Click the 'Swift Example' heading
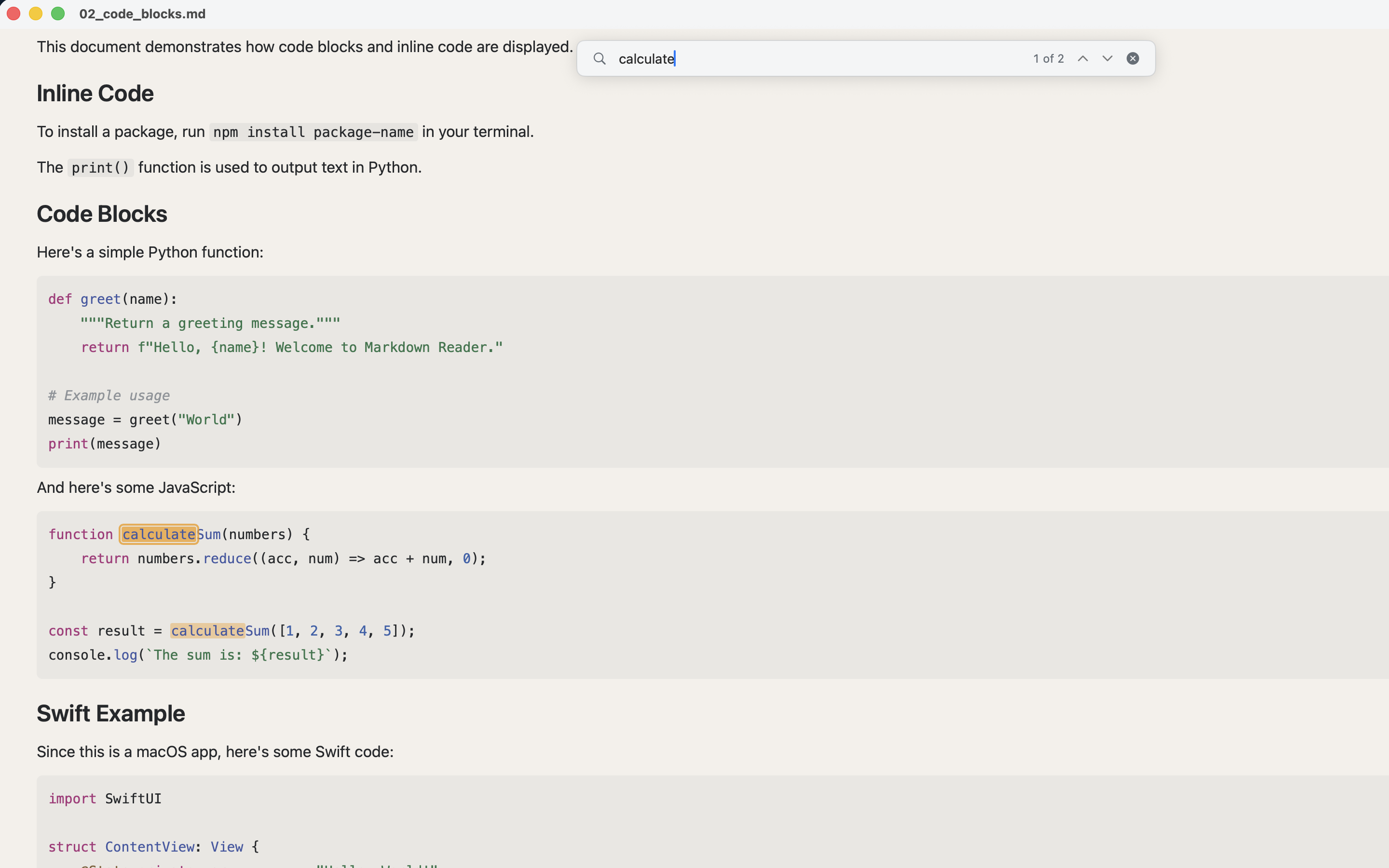This screenshot has width=1389, height=868. pyautogui.click(x=111, y=714)
